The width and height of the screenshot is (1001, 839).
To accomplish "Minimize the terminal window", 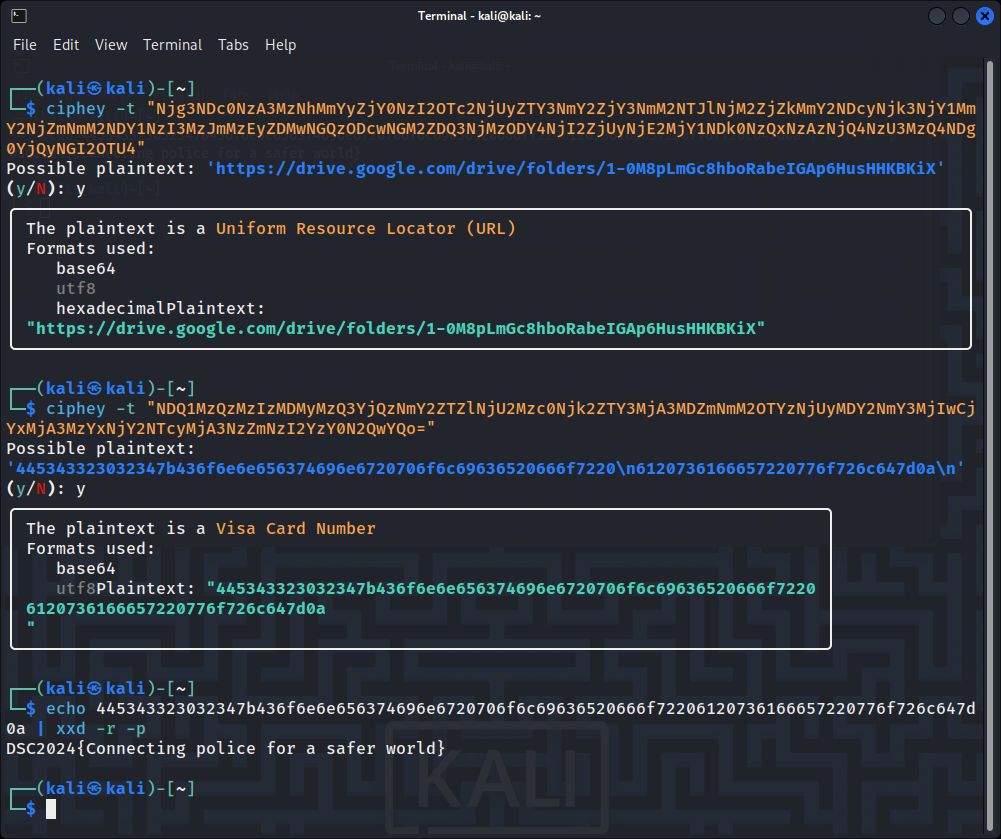I will pos(937,16).
